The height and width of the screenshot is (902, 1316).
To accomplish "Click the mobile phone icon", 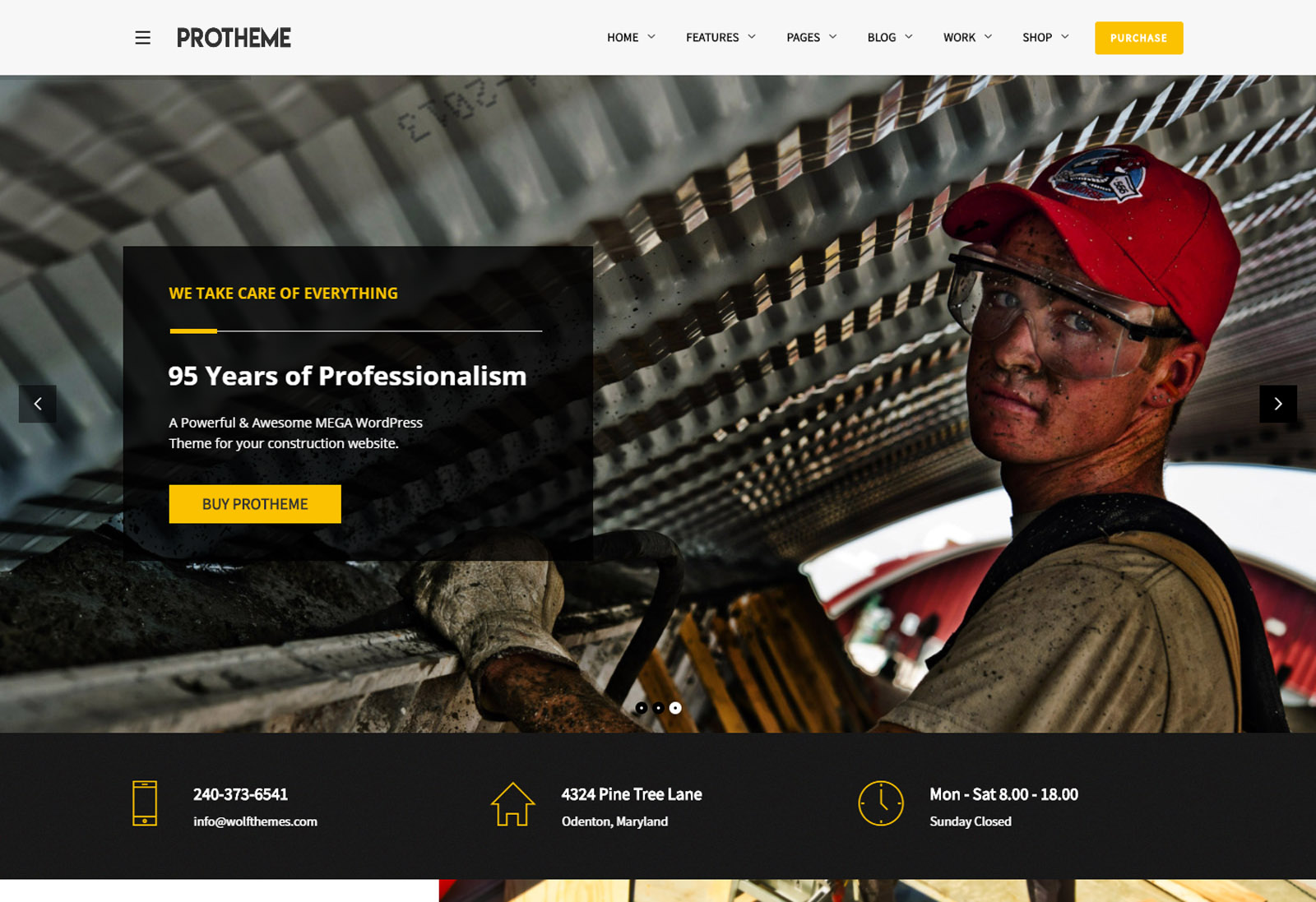I will (145, 803).
